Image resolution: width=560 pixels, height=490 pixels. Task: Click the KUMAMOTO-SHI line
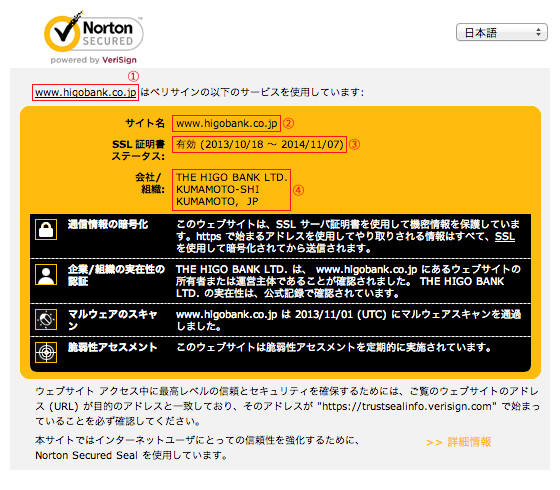tap(218, 189)
